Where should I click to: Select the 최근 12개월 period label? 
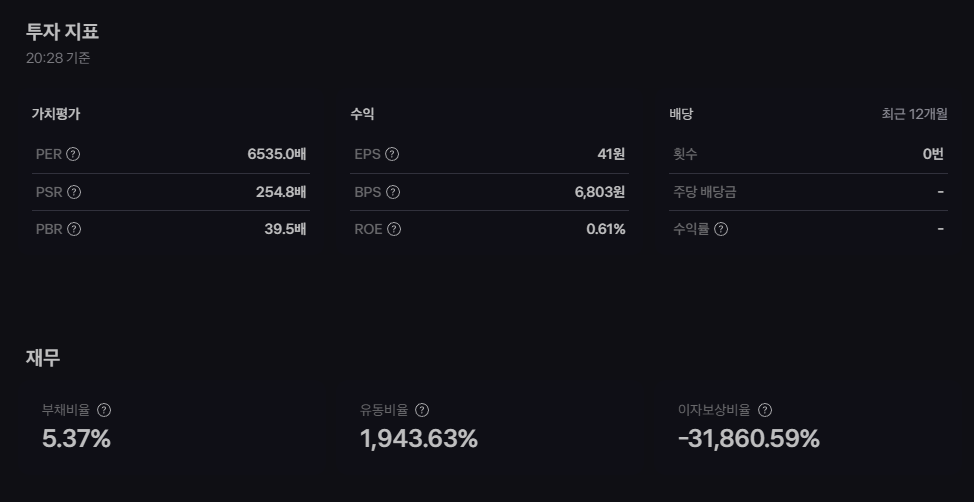pyautogui.click(x=914, y=114)
